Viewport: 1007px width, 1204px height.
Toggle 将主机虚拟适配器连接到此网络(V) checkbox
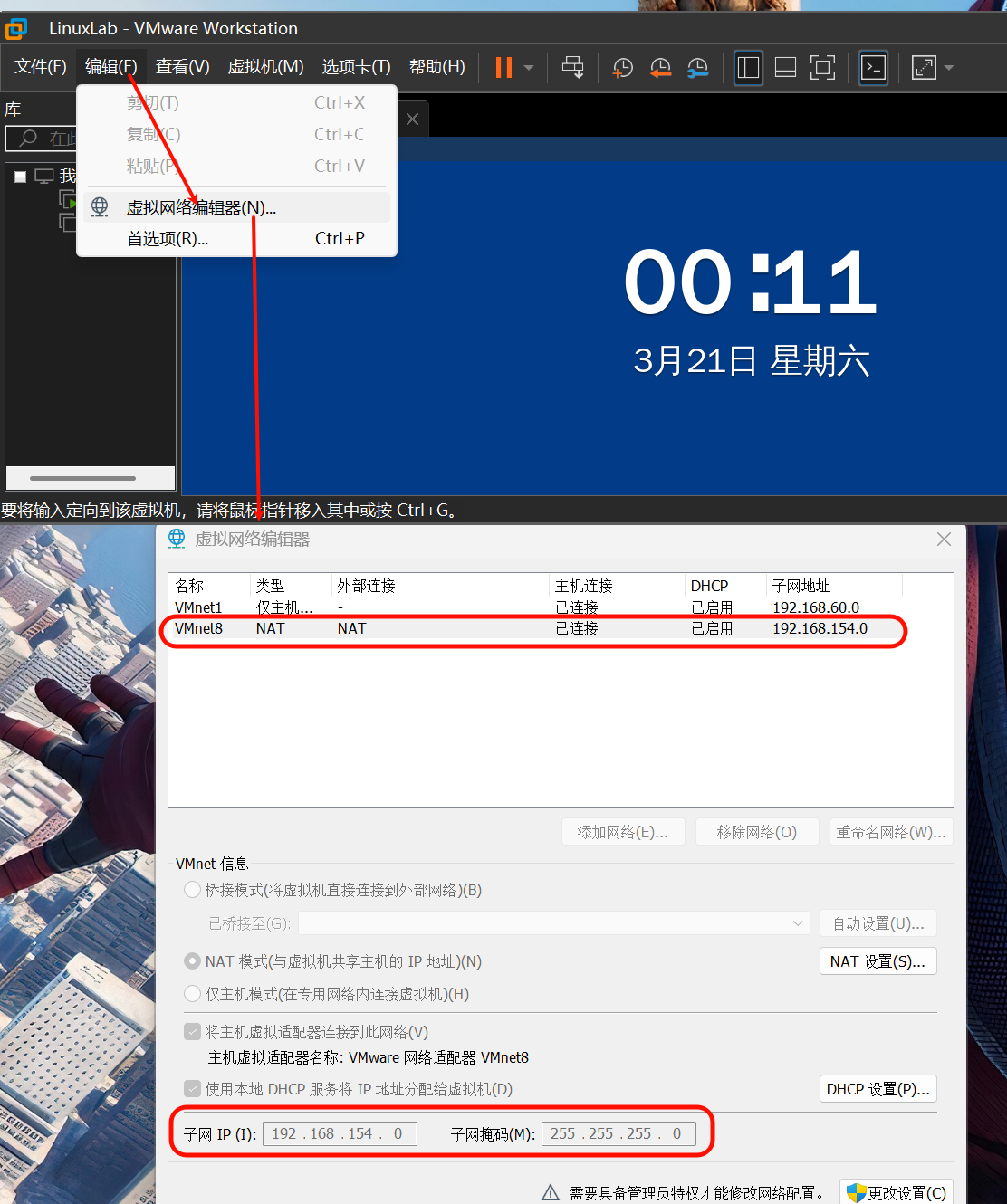pos(192,1032)
